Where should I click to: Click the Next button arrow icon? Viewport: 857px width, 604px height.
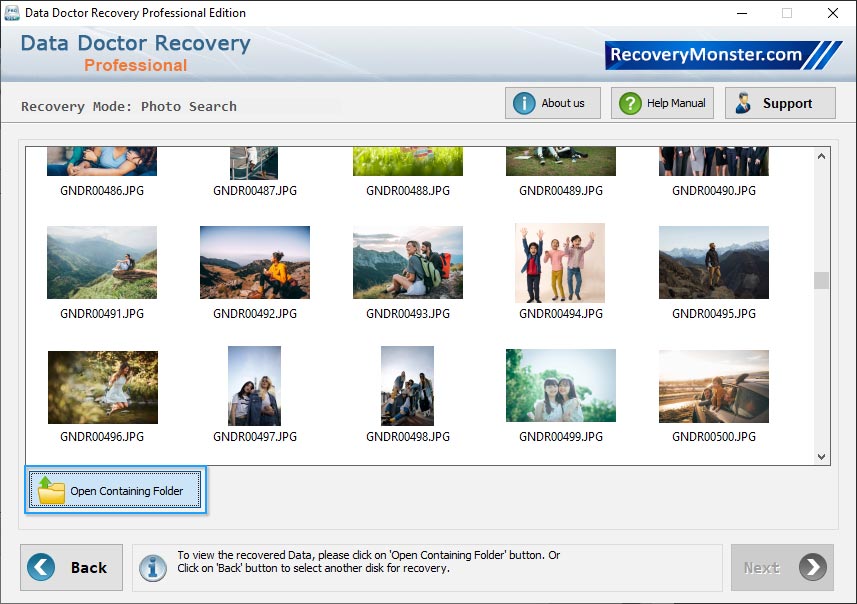click(810, 567)
